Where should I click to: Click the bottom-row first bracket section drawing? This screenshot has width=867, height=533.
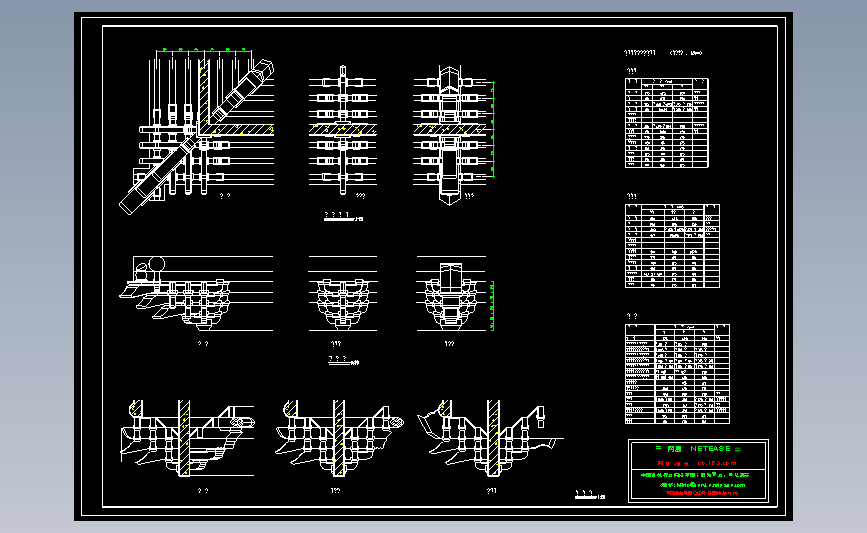pyautogui.click(x=187, y=438)
